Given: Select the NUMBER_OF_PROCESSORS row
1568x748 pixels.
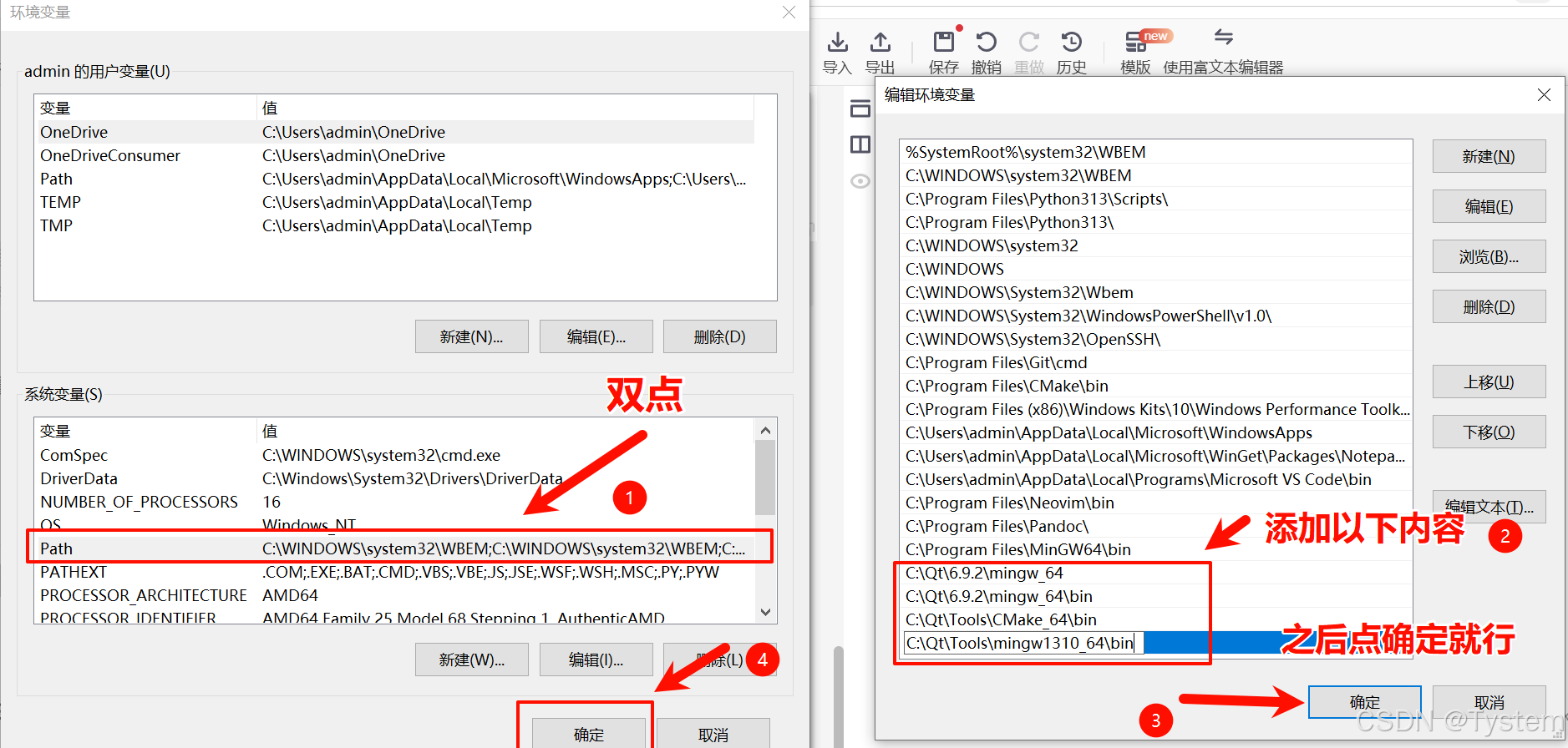Looking at the screenshot, I should click(x=395, y=502).
